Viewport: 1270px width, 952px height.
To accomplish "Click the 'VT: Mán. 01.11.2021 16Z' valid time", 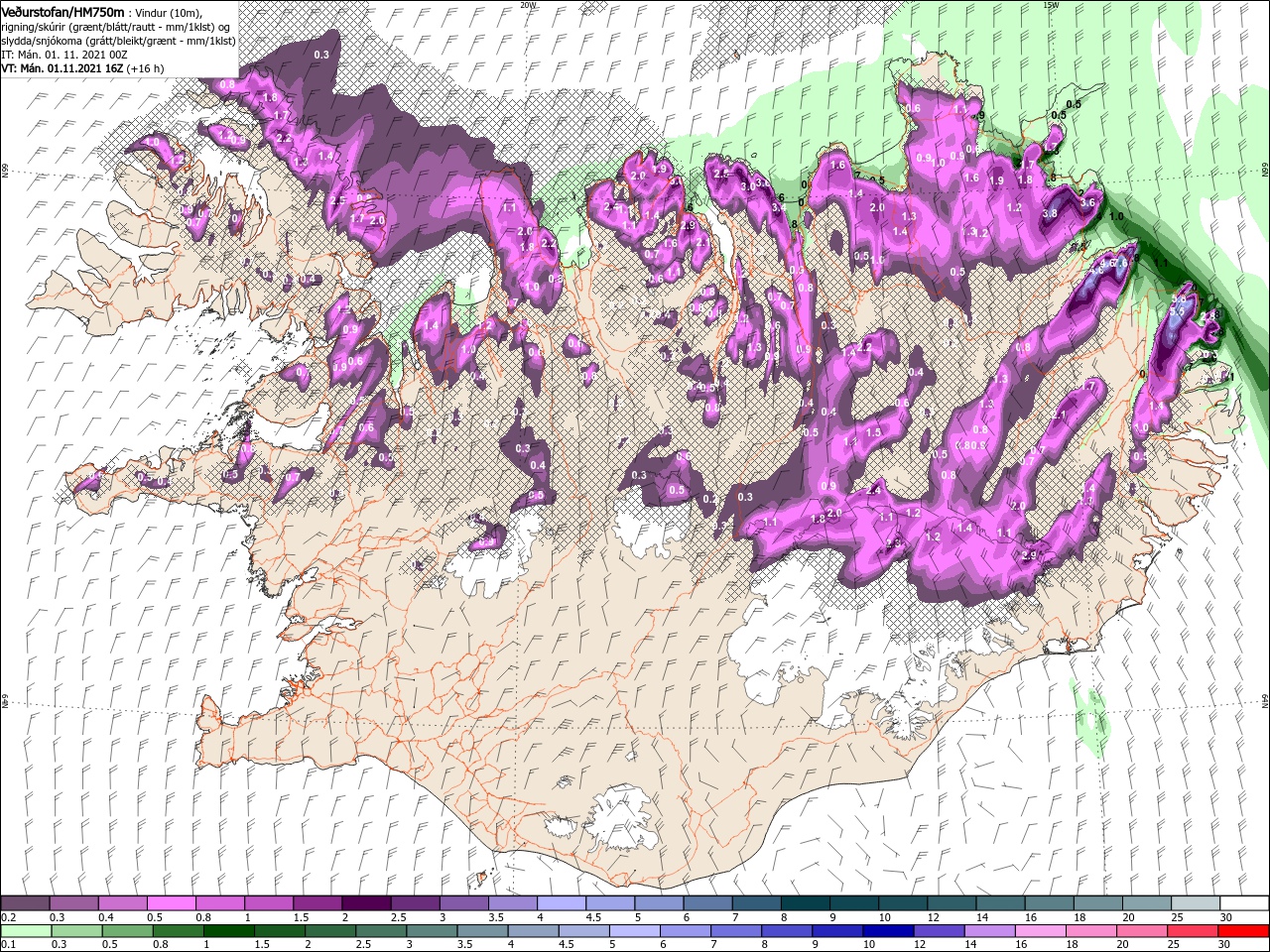I will coord(61,68).
